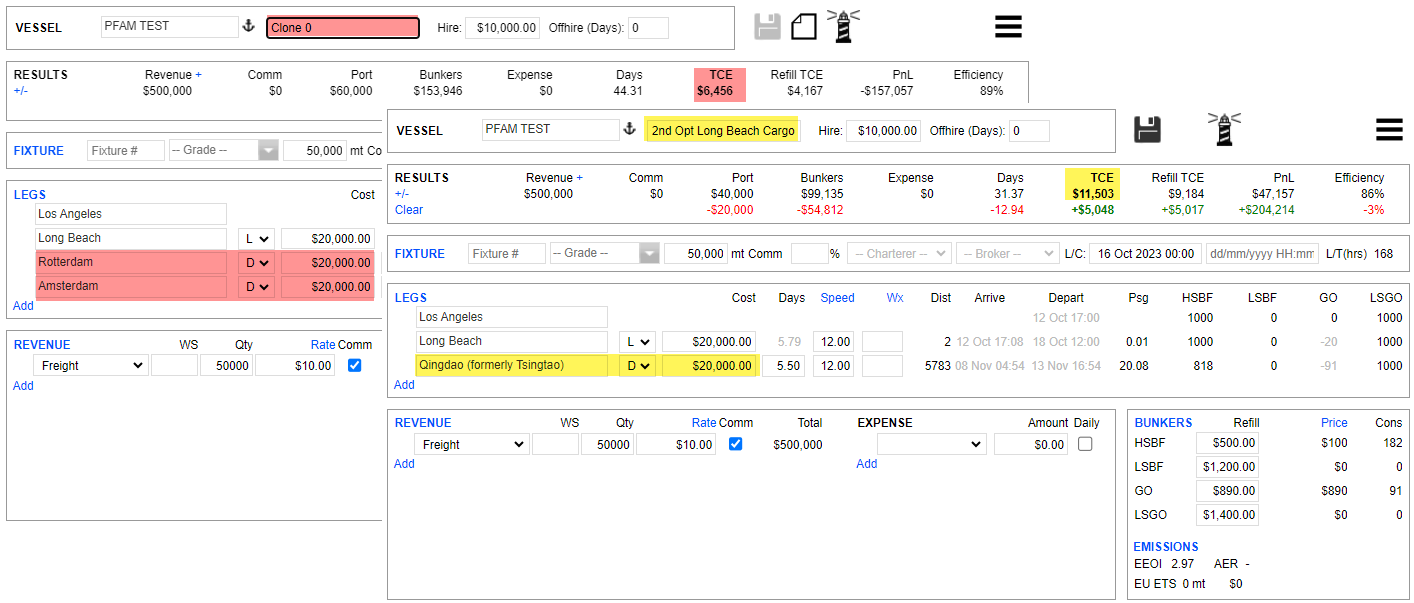
Task: Click the HSBF refill price field
Action: click(1227, 443)
